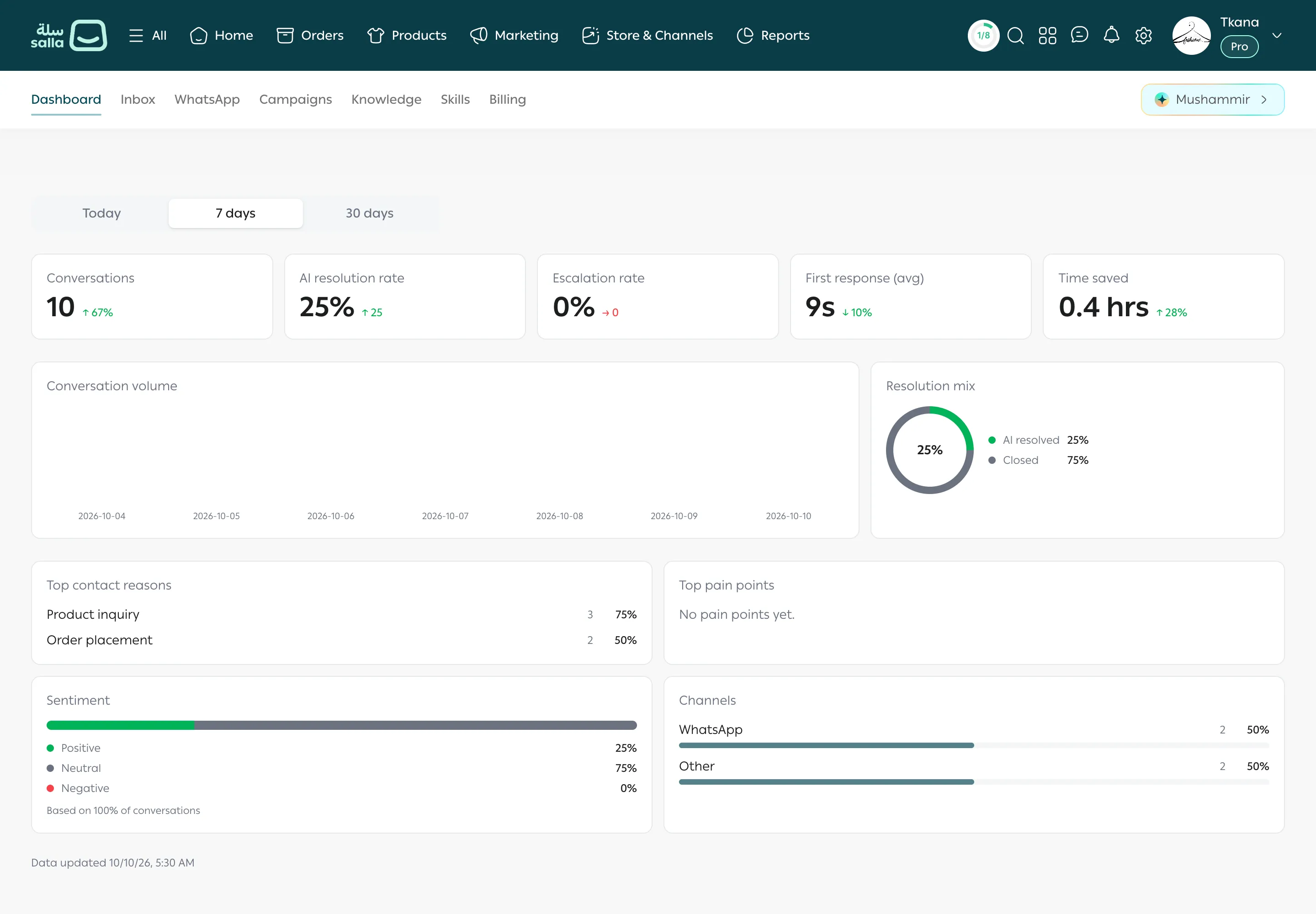The height and width of the screenshot is (914, 1316).
Task: Click the Mushammir button label
Action: (x=1212, y=100)
